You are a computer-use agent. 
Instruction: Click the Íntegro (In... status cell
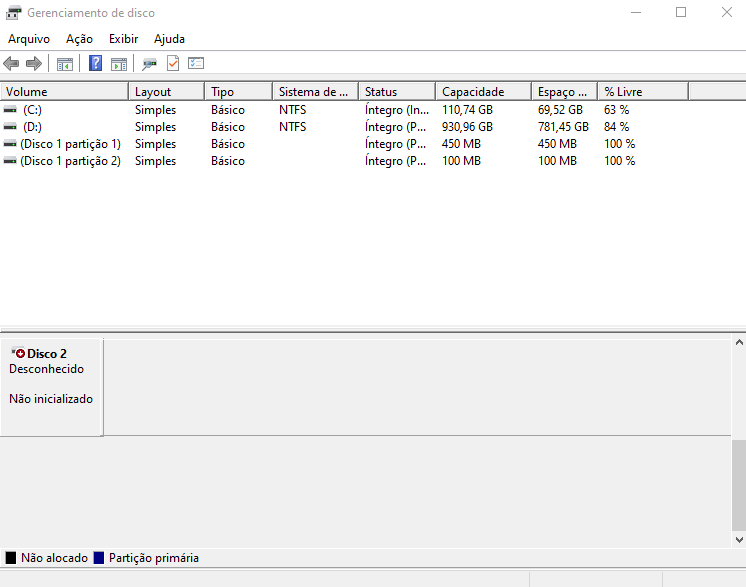397,110
